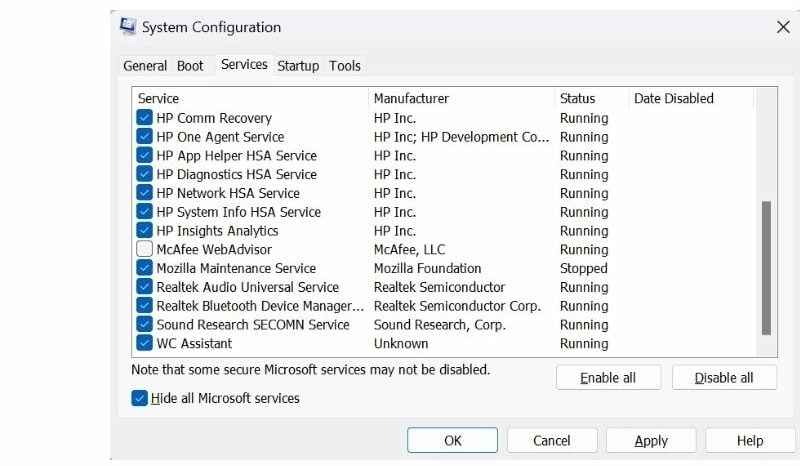Toggle Realtek Bluetooth Device Manager checkbox
Viewport: 800px width, 466px height.
144,306
